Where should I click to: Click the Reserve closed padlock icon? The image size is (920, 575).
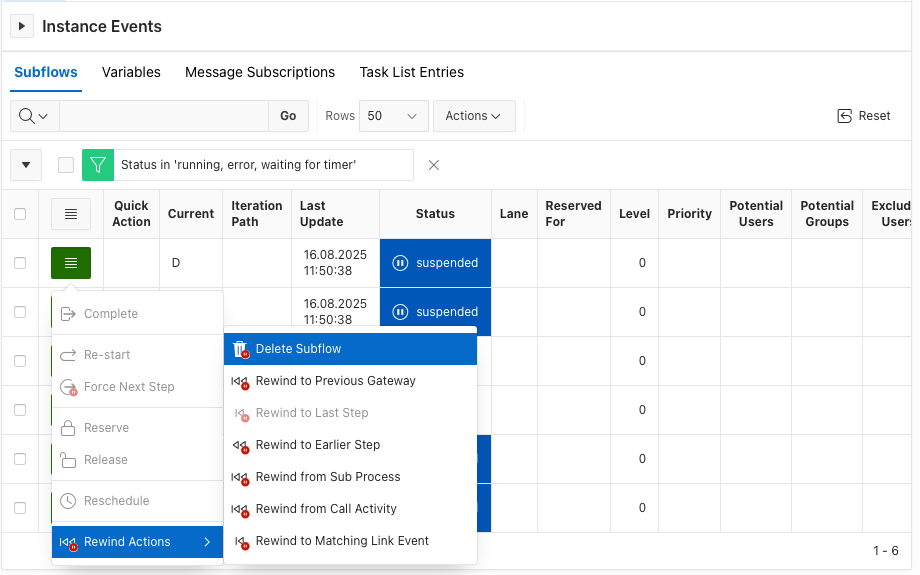coord(68,428)
